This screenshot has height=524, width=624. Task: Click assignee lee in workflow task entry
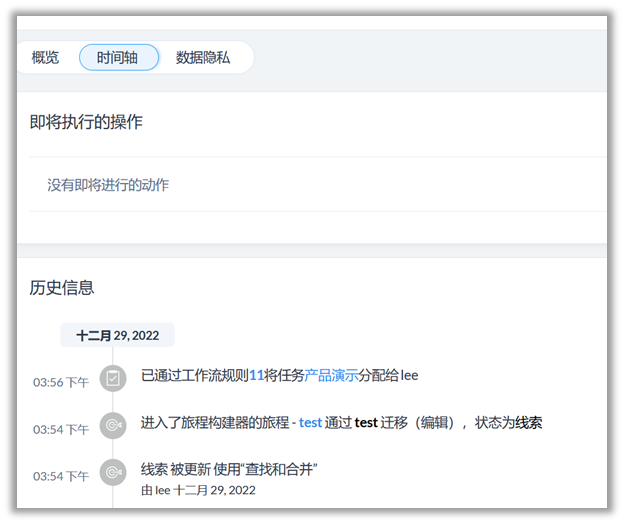[409, 376]
